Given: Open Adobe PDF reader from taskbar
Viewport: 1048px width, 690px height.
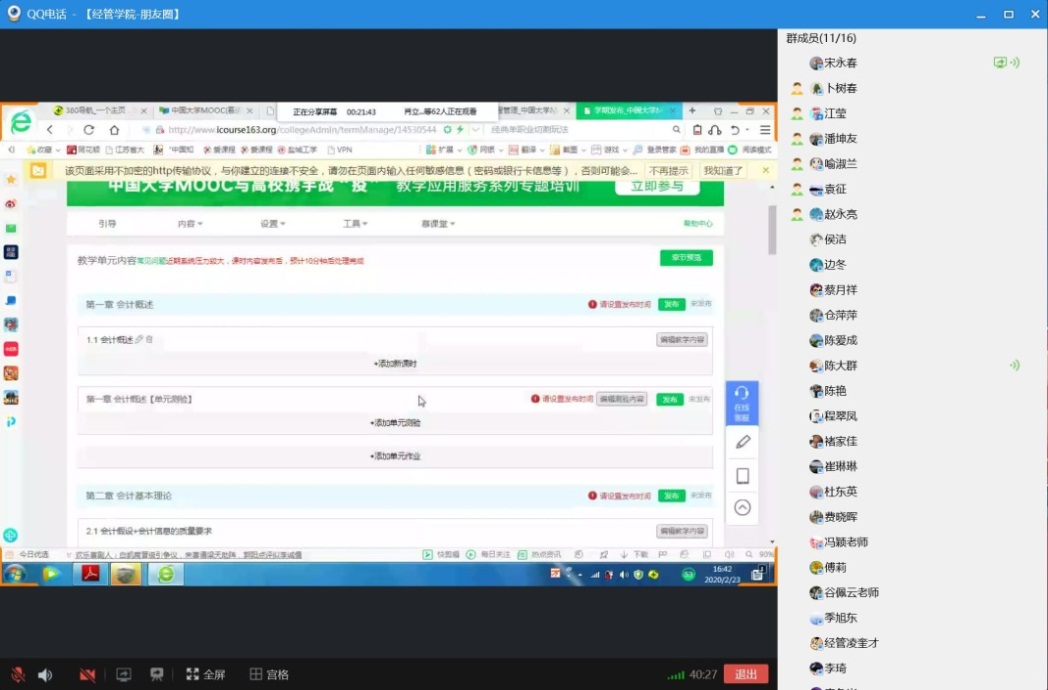Looking at the screenshot, I should 89,573.
